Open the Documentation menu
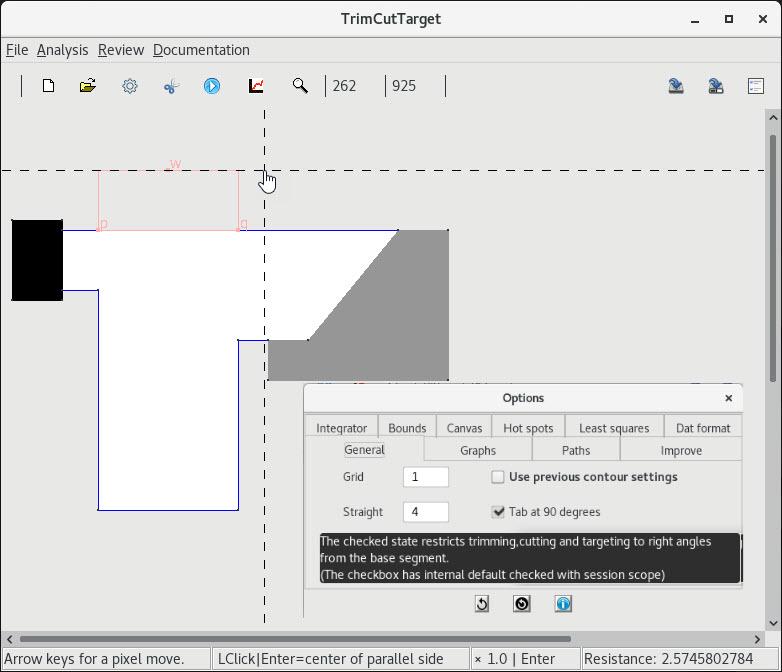The image size is (782, 672). [201, 50]
